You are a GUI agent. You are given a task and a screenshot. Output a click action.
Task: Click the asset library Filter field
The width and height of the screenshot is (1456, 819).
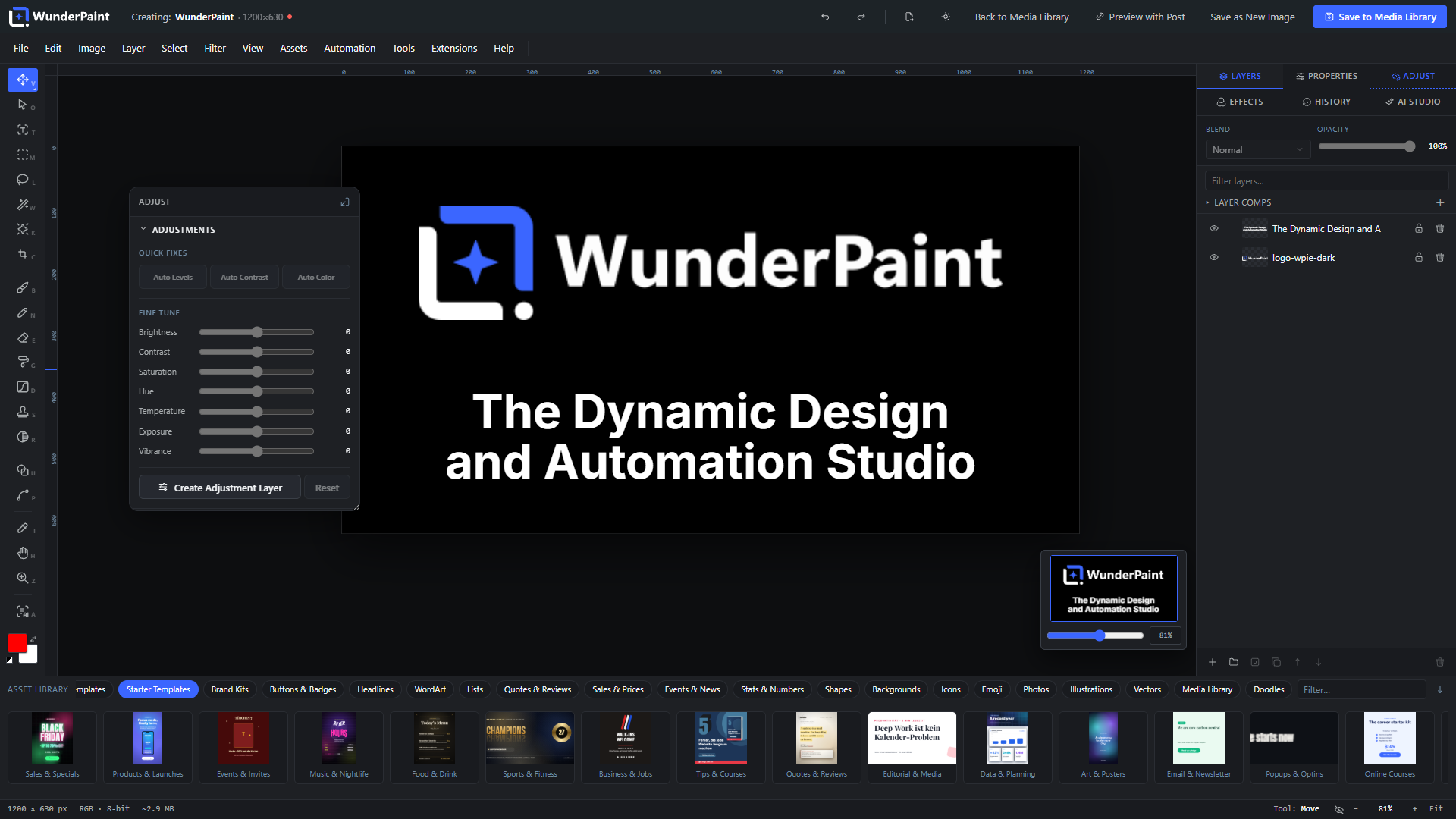1362,689
